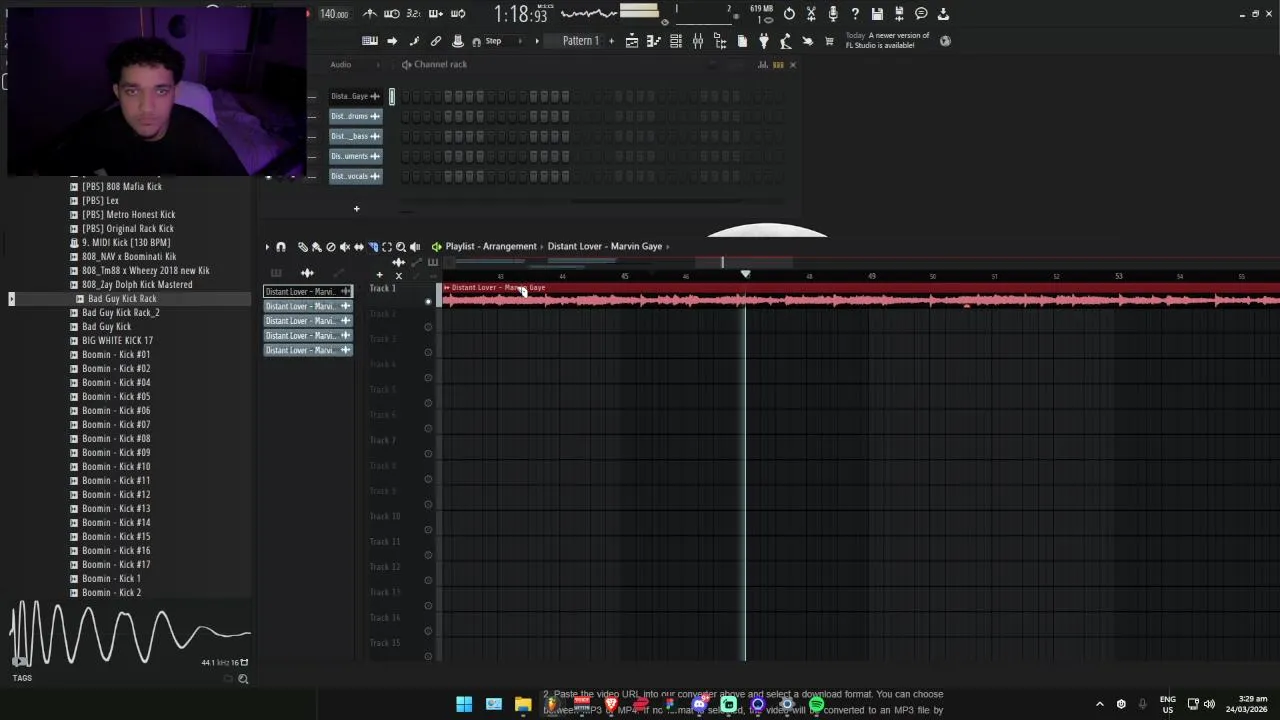The width and height of the screenshot is (1280, 720).
Task: Click the shopping cart icon
Action: (829, 41)
